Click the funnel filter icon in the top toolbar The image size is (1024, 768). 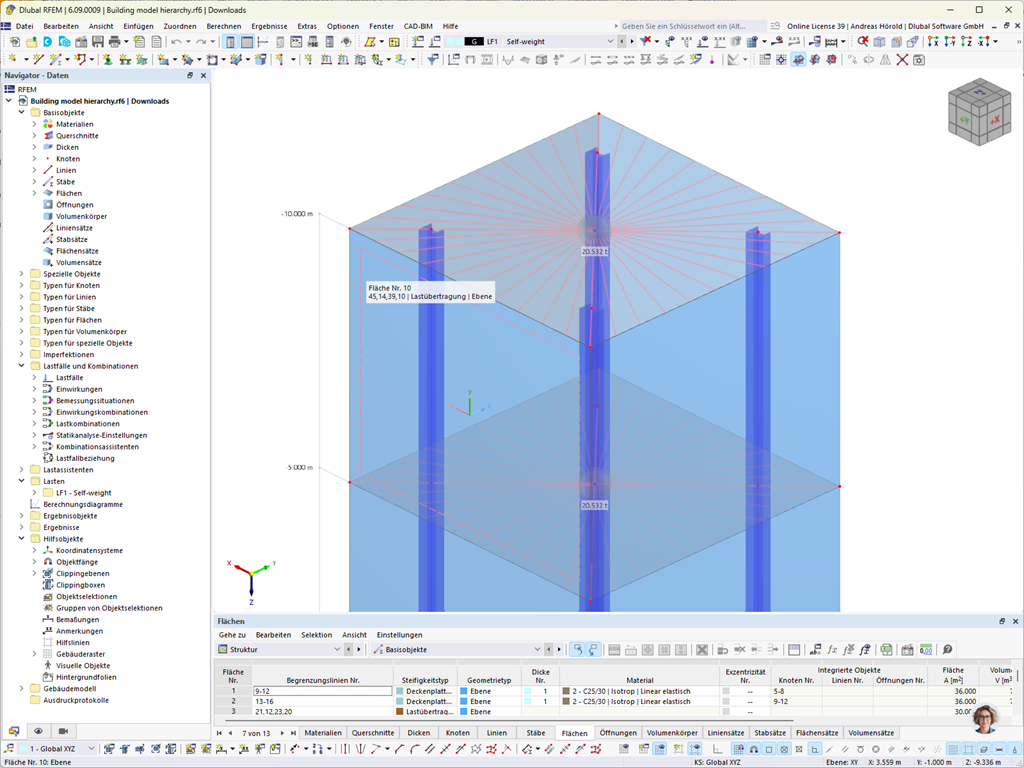(x=644, y=42)
